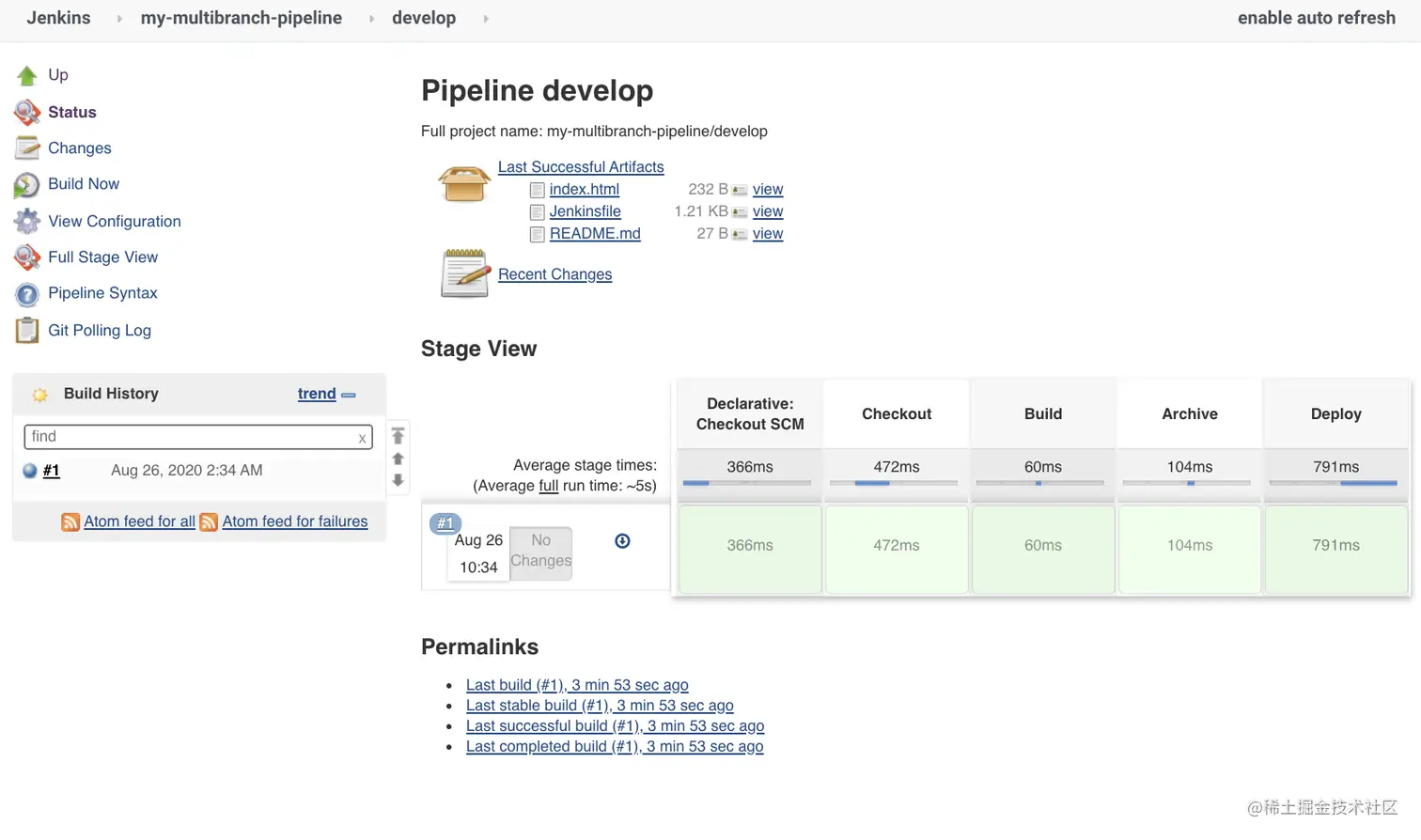
Task: Click the download artifacts icon in build #1 row
Action: [622, 541]
